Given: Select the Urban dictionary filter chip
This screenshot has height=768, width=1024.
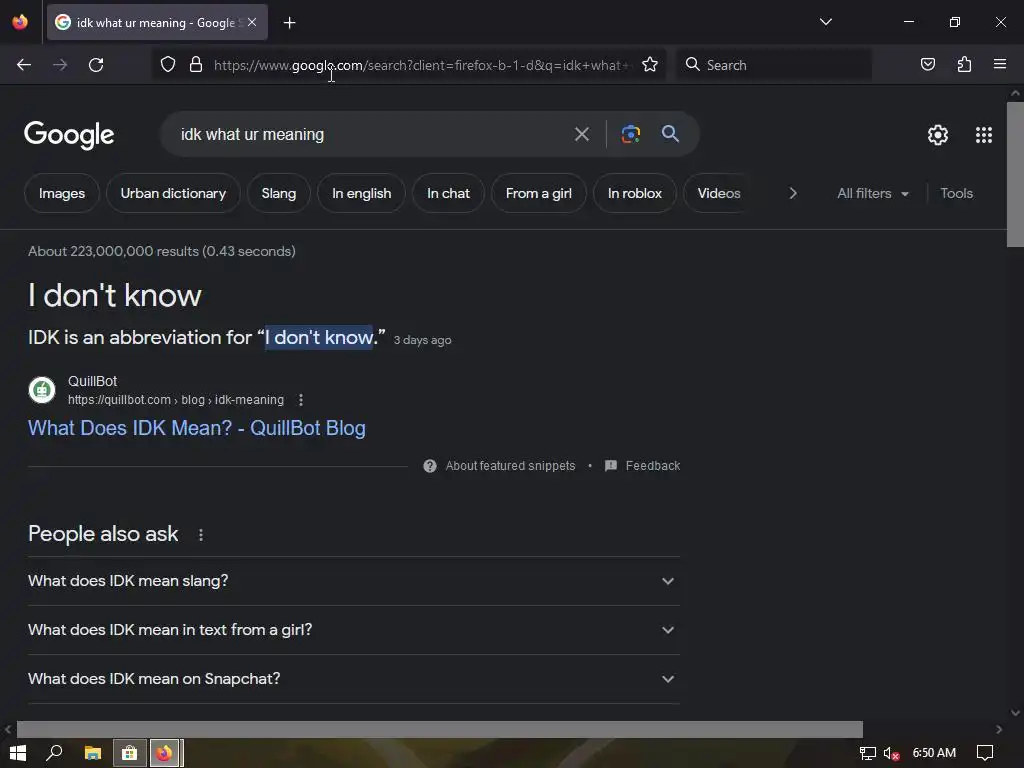Looking at the screenshot, I should point(173,193).
